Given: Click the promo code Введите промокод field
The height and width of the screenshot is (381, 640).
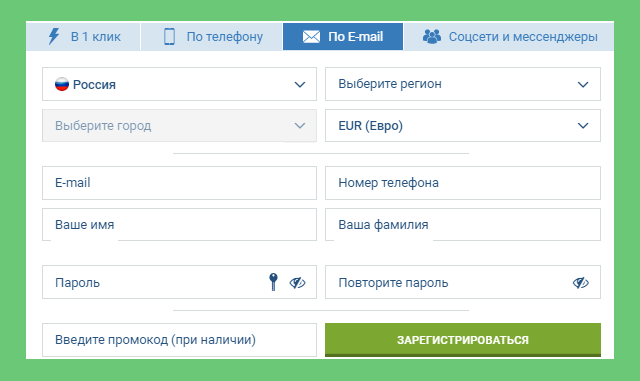Looking at the screenshot, I should click(x=179, y=340).
